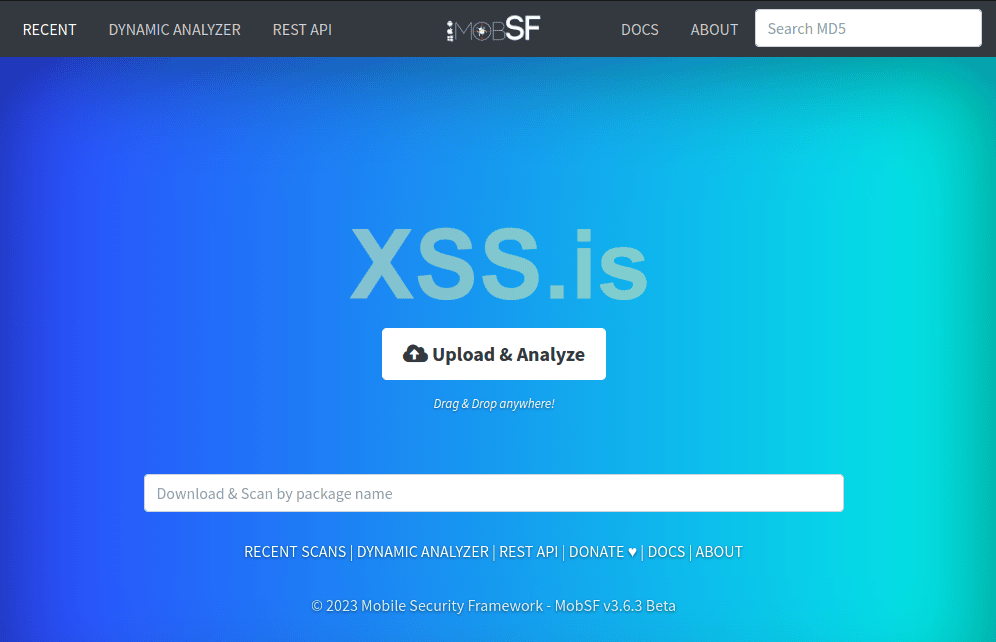Click the heart icon next to DONATE
This screenshot has height=642, width=996.
pos(632,552)
